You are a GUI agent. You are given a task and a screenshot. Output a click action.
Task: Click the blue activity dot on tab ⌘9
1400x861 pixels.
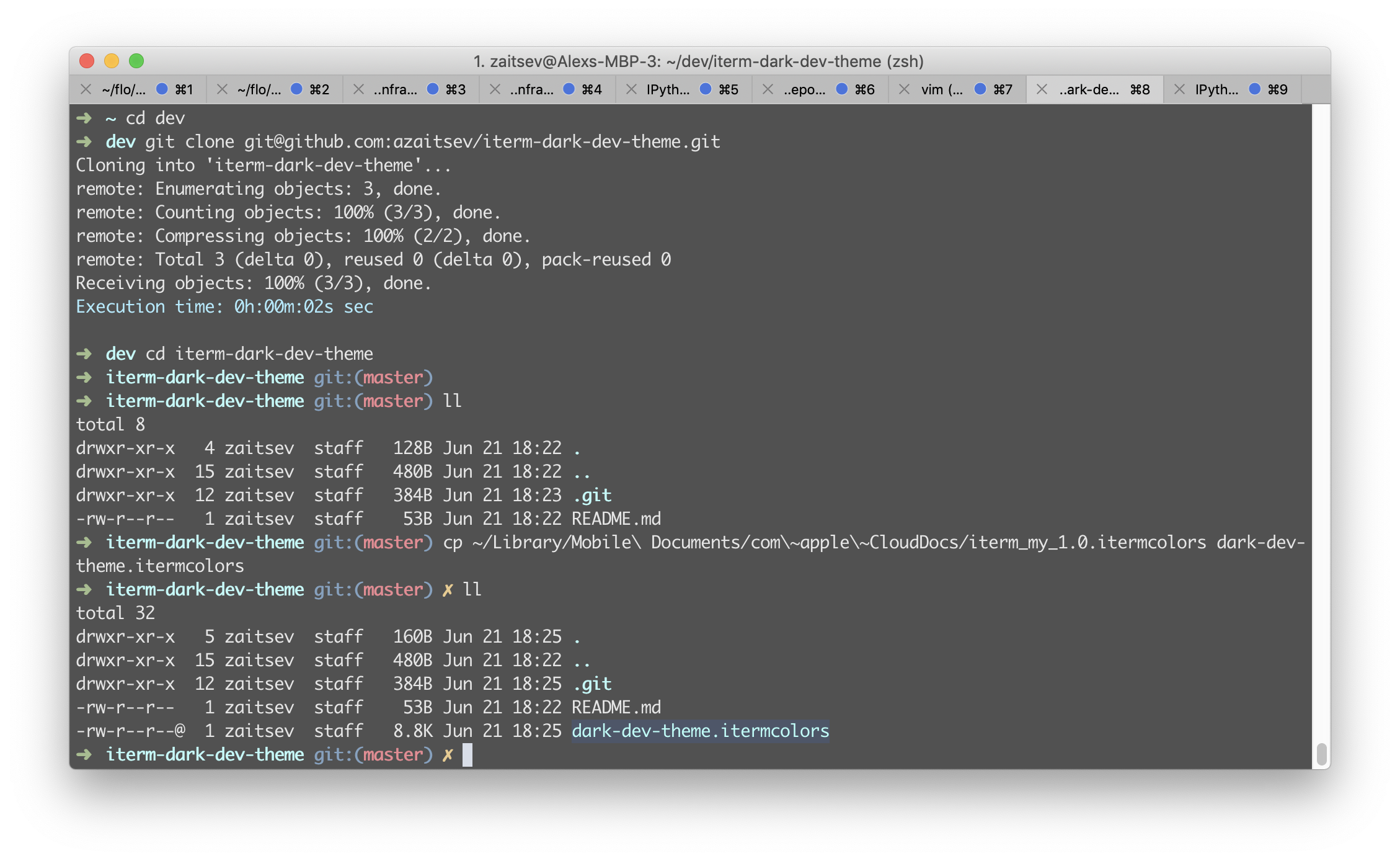point(1254,89)
